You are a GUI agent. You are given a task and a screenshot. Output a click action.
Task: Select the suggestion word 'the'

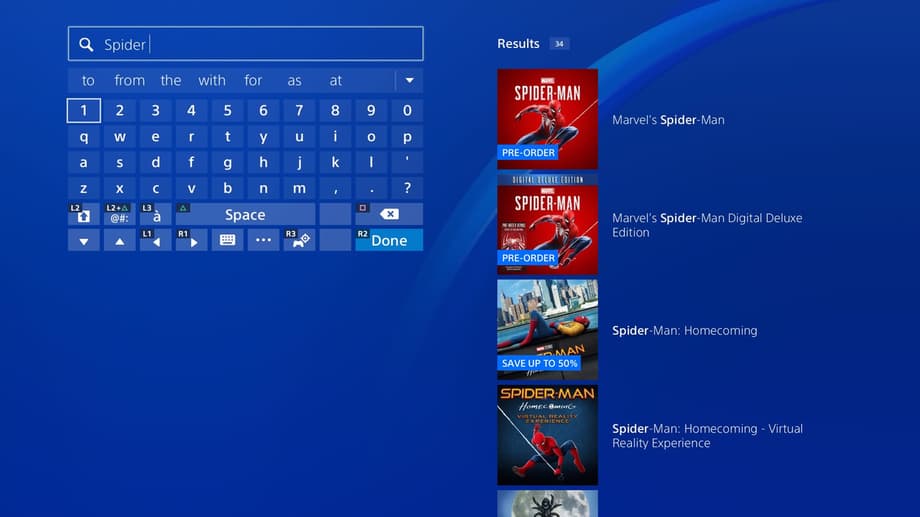pos(171,80)
